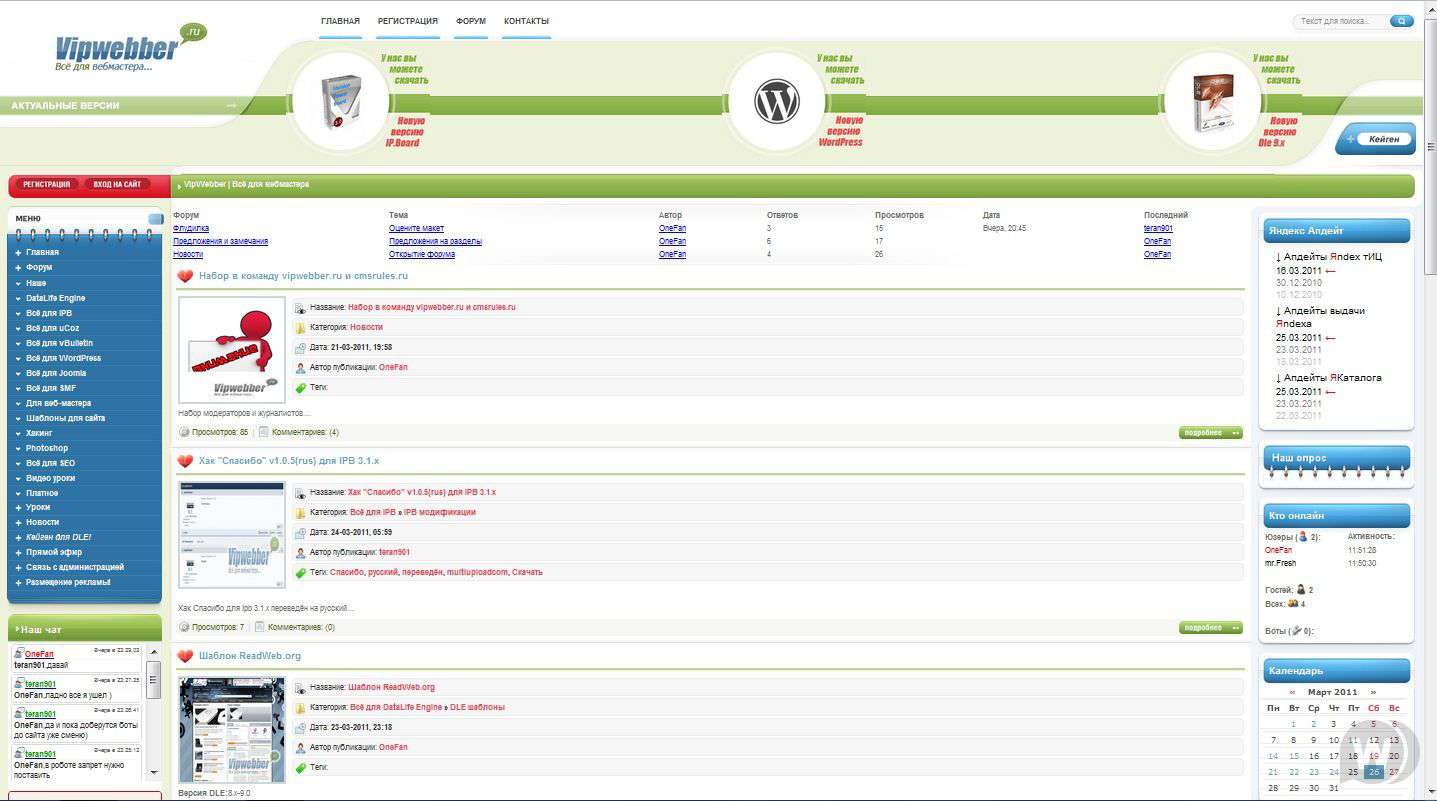The image size is (1437, 801).
Task: Click next month arrow in calendar
Action: click(x=1373, y=692)
